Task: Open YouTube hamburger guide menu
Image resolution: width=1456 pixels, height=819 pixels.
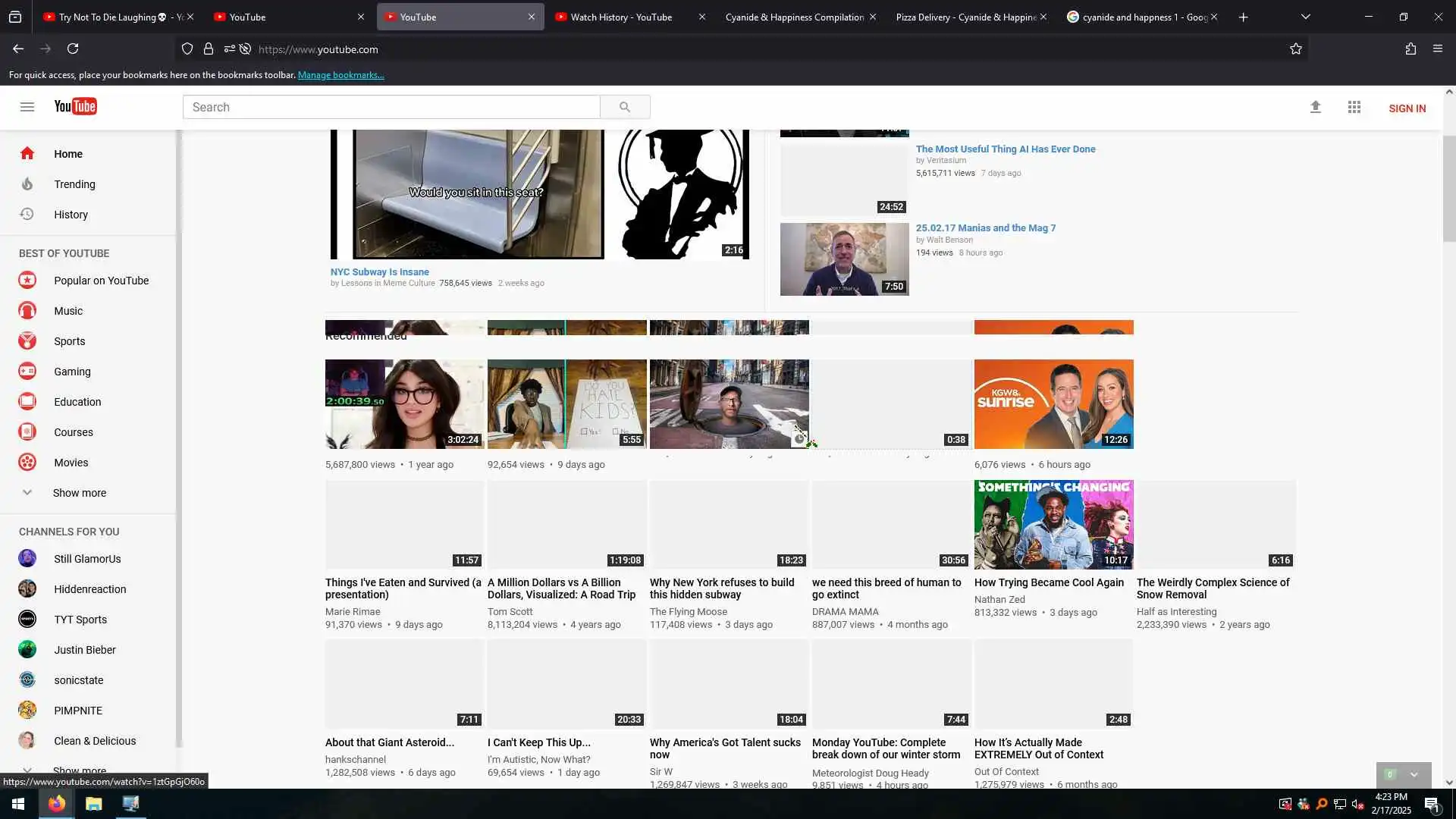Action: coord(27,107)
